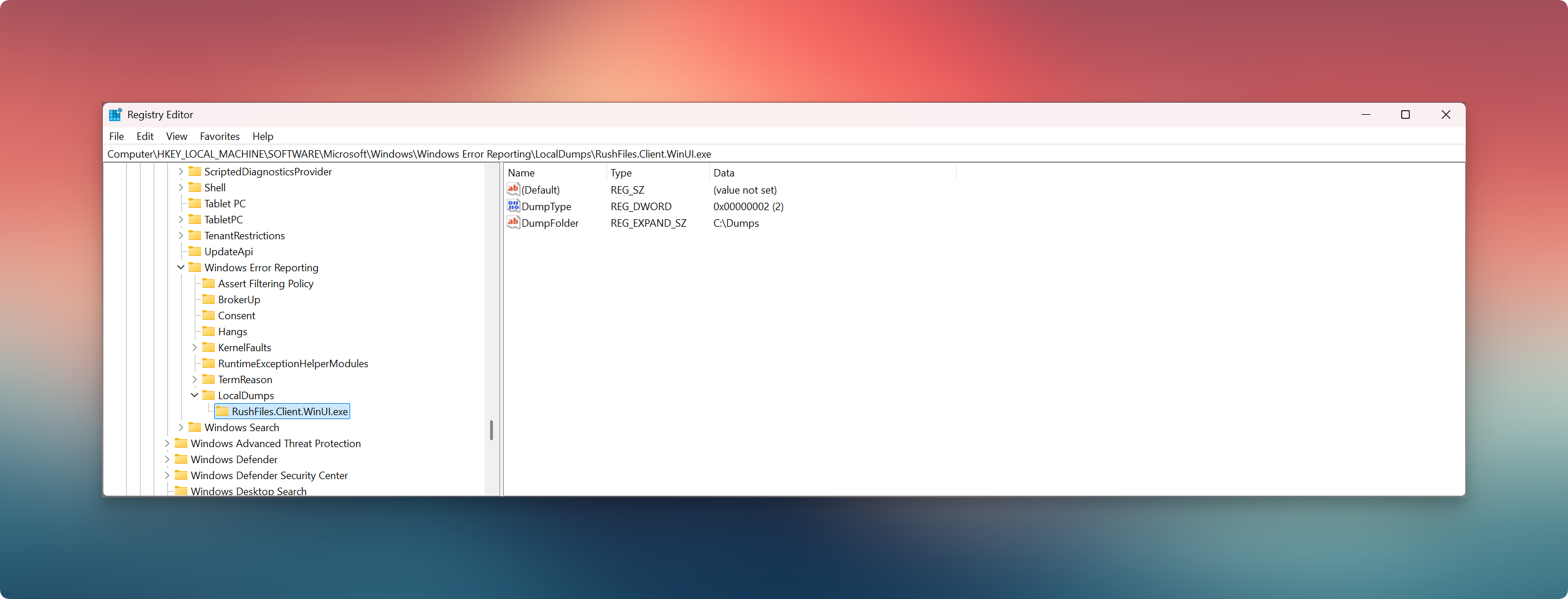Expand Windows Defender Security Center chevron
The image size is (1568, 599).
click(167, 476)
